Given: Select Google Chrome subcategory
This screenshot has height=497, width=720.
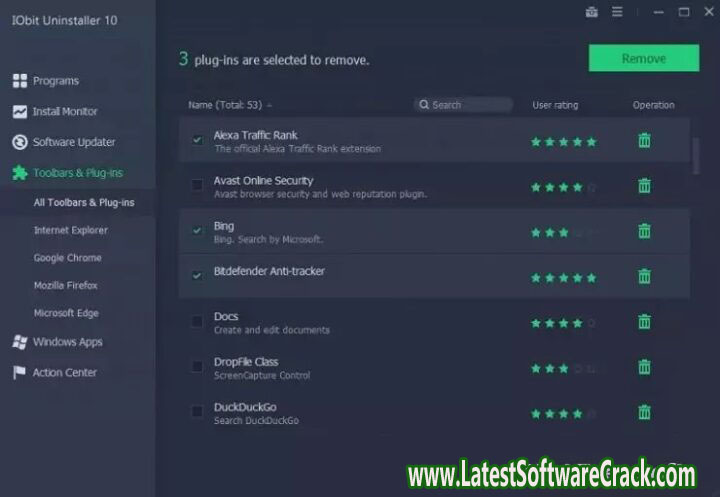Looking at the screenshot, I should pyautogui.click(x=68, y=258).
